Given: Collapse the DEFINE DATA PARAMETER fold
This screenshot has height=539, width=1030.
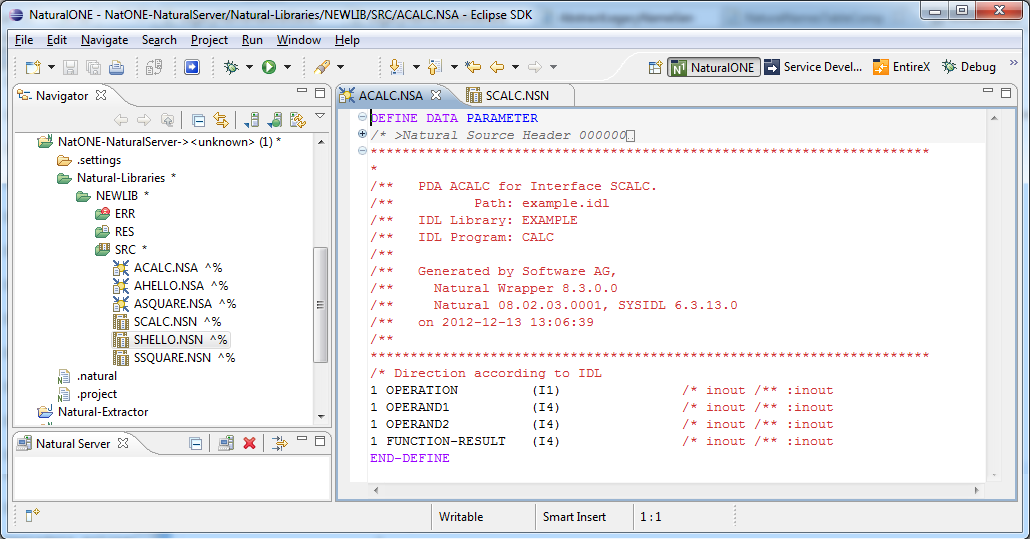Looking at the screenshot, I should [x=362, y=117].
